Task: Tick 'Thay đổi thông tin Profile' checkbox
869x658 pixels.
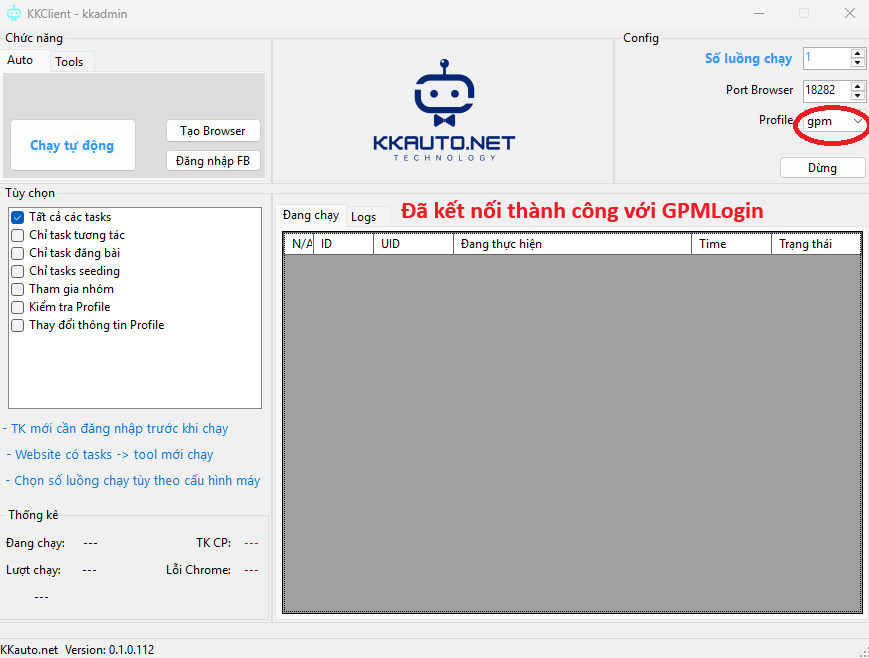Action: tap(17, 325)
